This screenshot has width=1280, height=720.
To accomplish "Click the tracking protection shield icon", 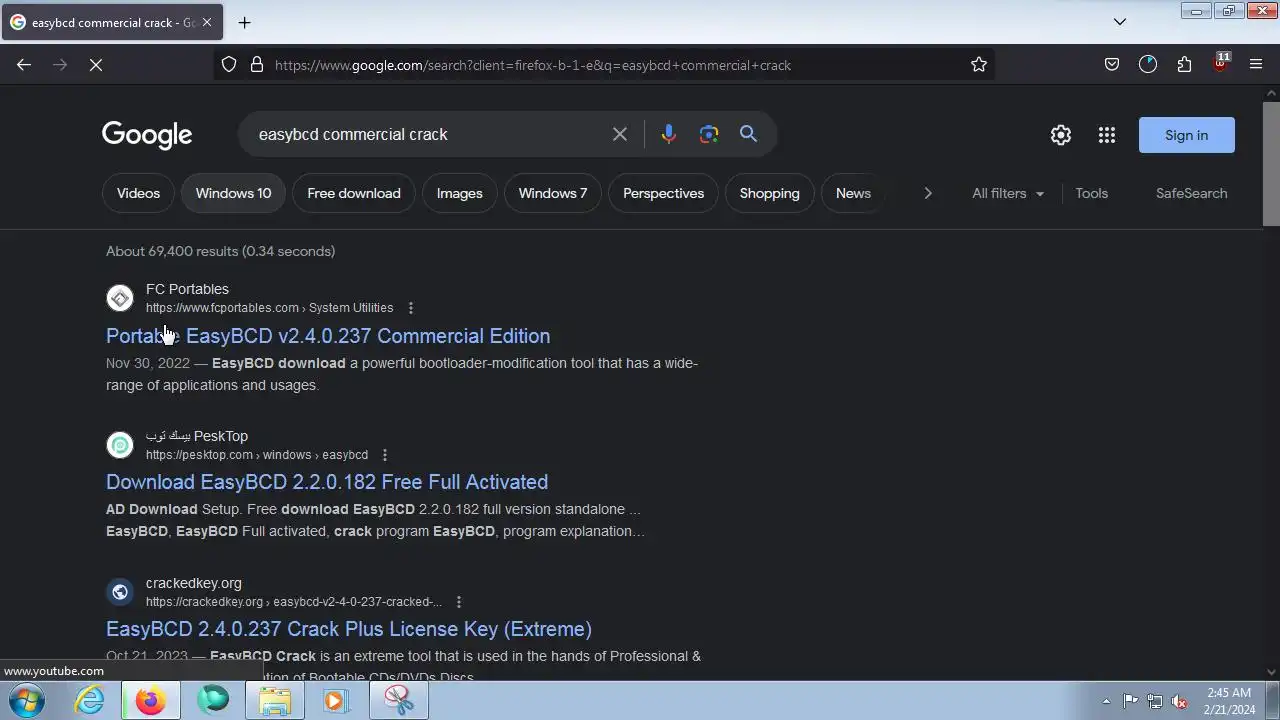I will [x=229, y=65].
